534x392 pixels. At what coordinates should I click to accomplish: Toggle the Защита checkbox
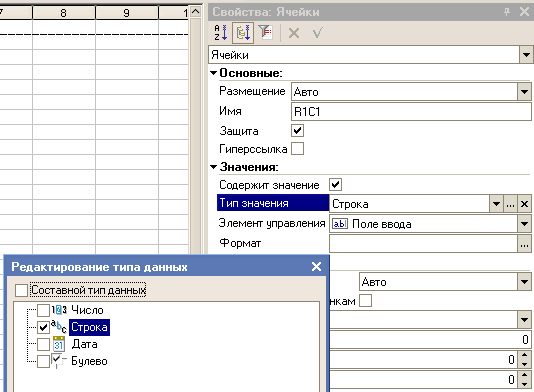298,130
